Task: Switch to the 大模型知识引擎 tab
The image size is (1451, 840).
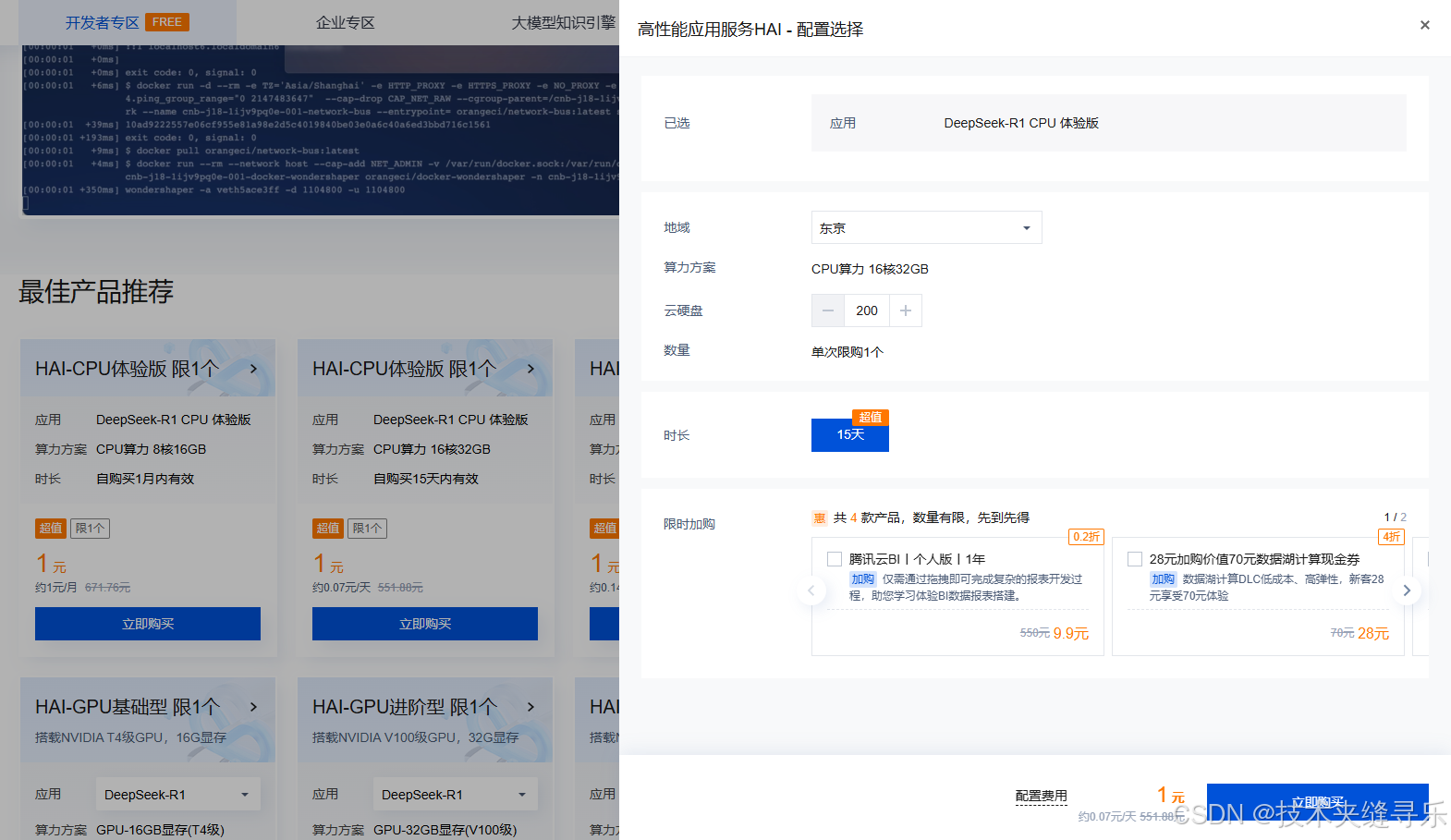Action: click(x=564, y=22)
